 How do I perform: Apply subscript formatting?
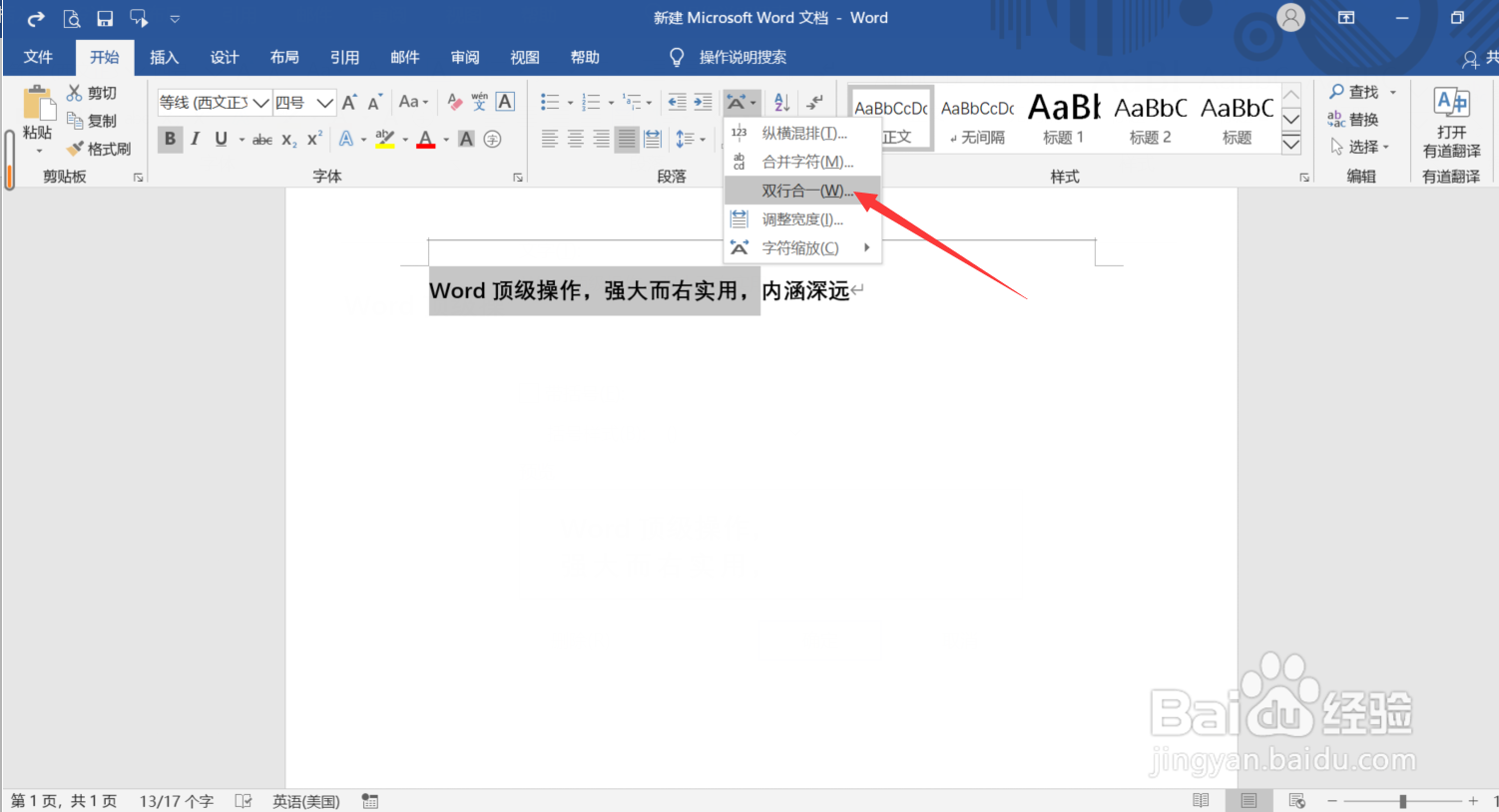pos(288,140)
